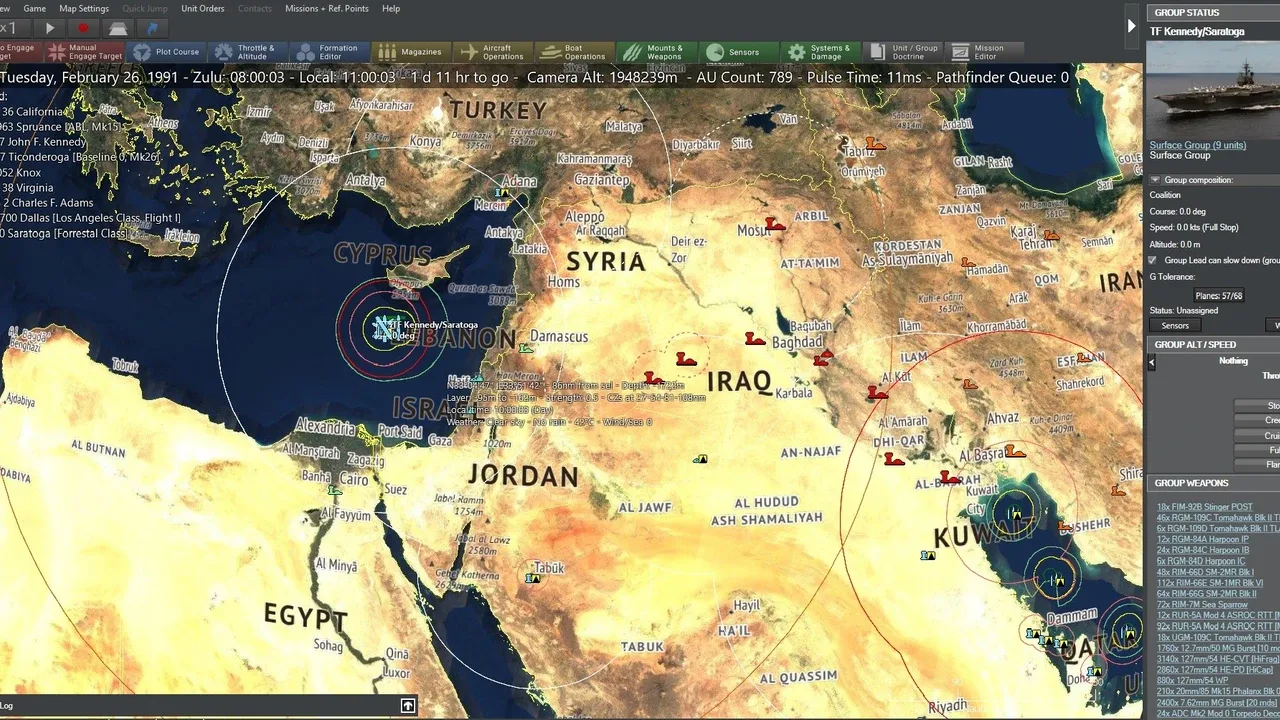The image size is (1280, 720).
Task: Click left arrow in Group Alt/Speed panel
Action: [1151, 362]
